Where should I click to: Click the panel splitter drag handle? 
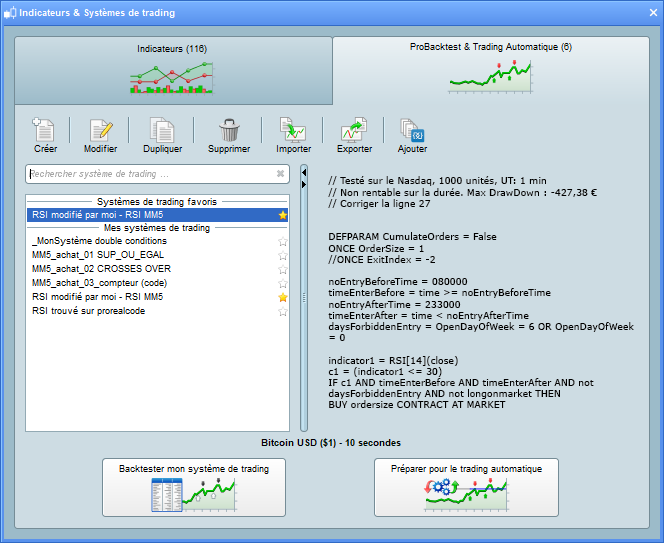tap(304, 298)
